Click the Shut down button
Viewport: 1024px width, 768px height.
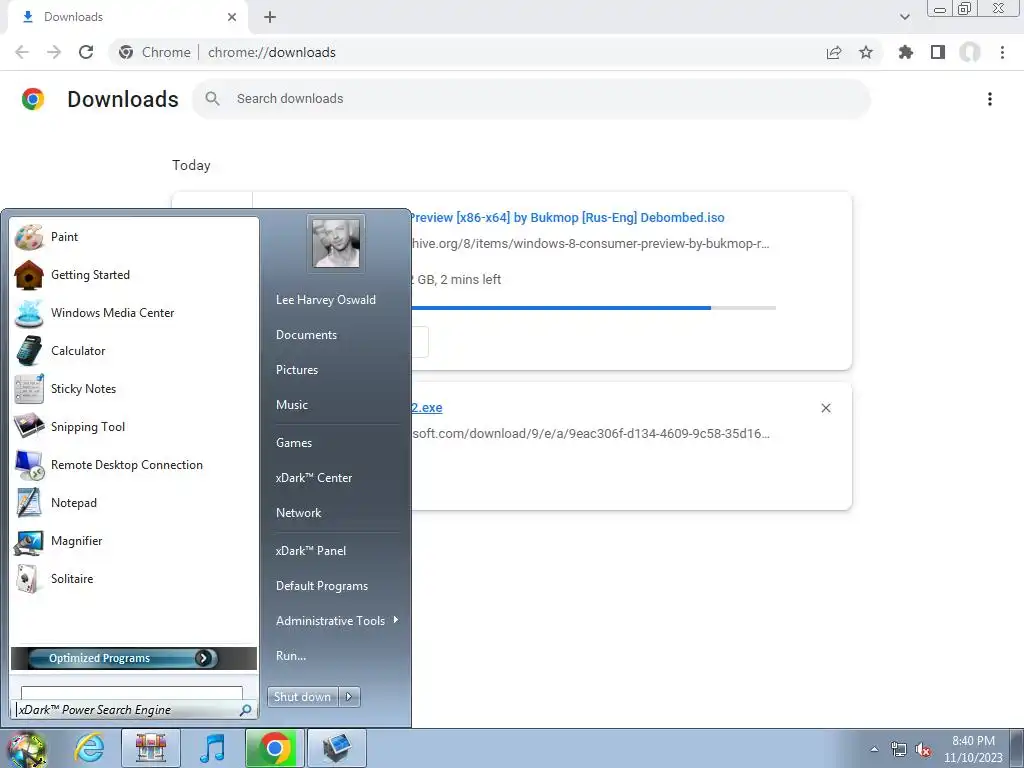tap(303, 697)
